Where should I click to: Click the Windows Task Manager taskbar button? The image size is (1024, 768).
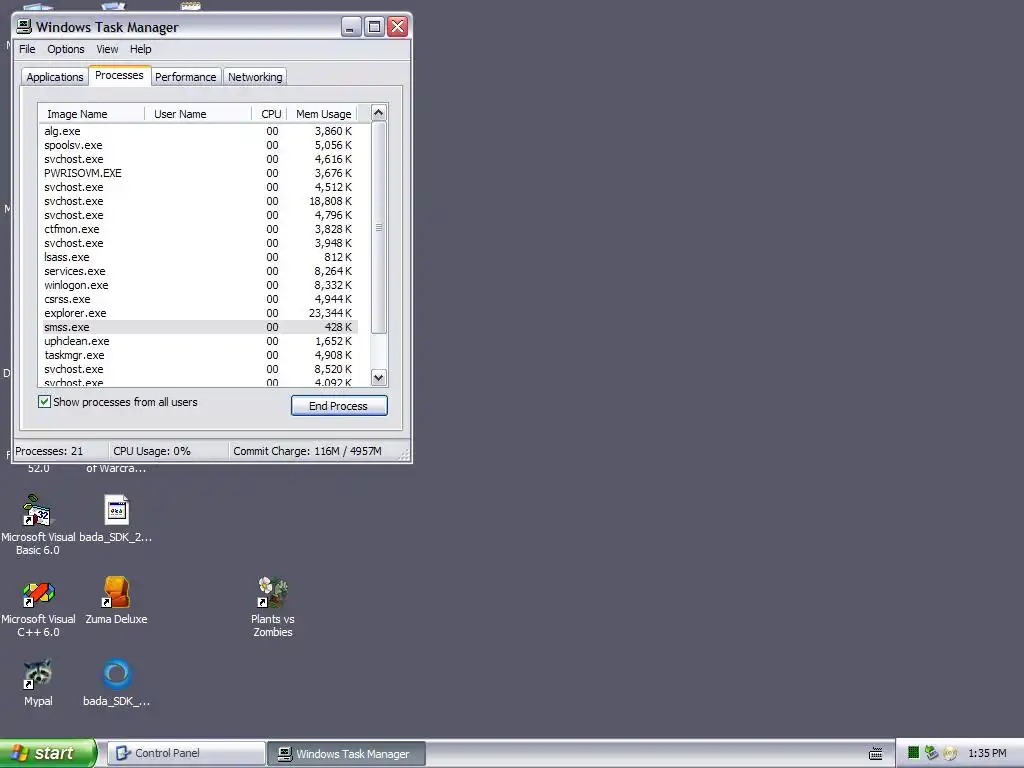347,754
